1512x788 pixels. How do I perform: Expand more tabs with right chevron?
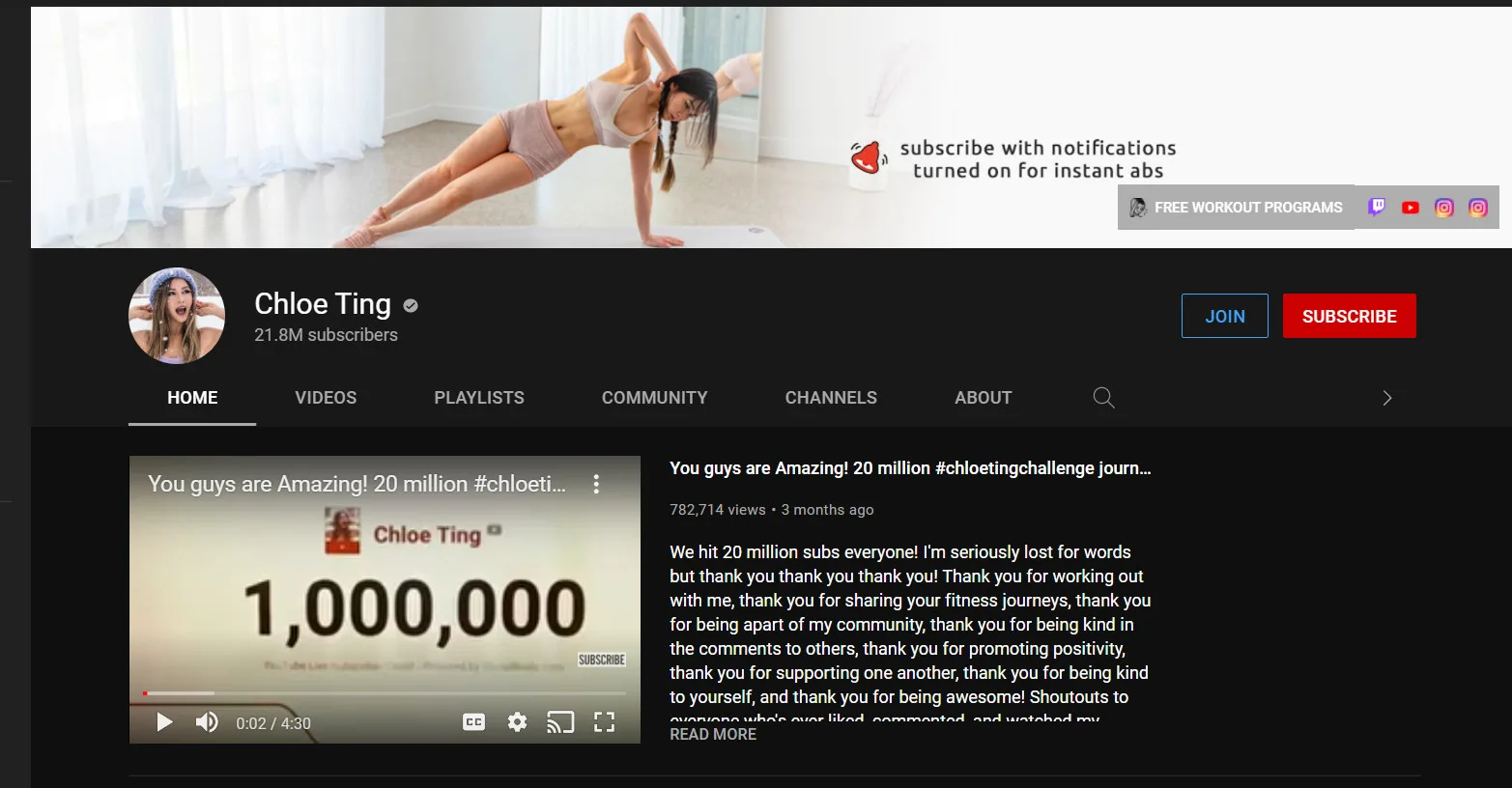[x=1387, y=398]
